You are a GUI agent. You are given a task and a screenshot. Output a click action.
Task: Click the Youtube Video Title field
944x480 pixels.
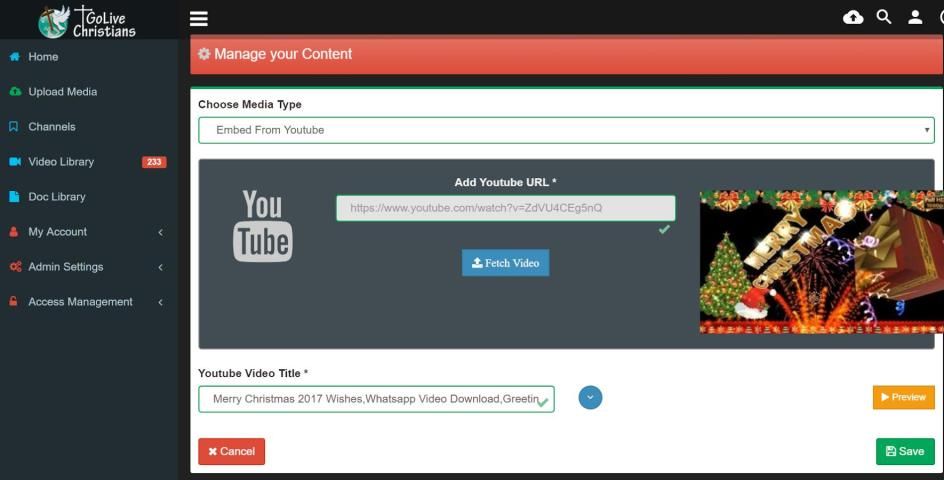(x=376, y=399)
